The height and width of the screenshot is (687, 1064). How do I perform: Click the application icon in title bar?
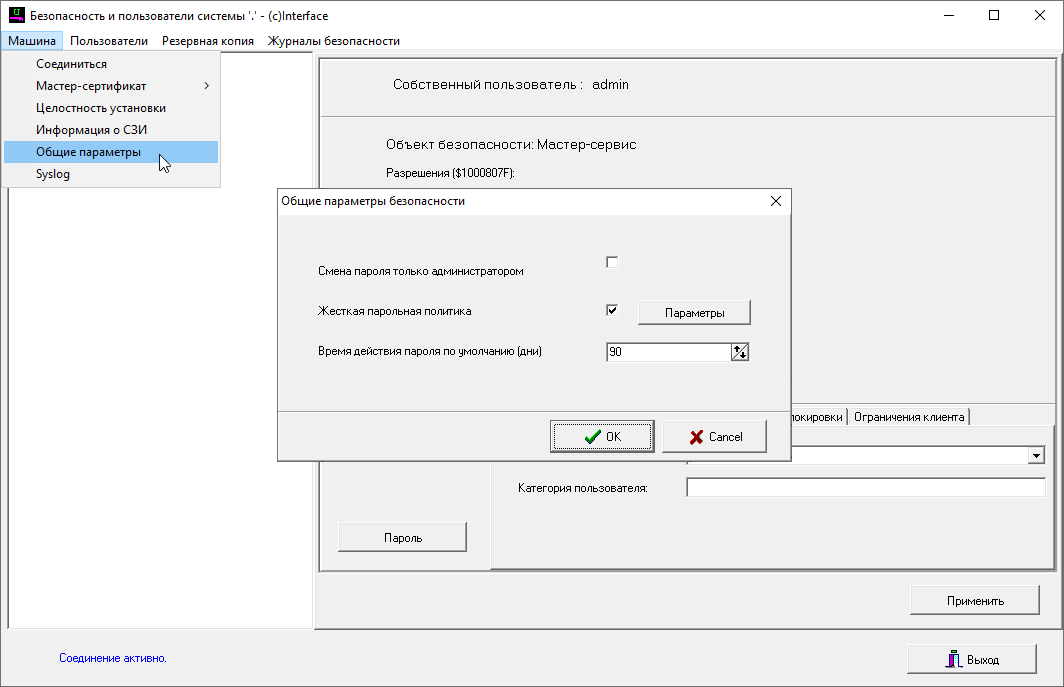pyautogui.click(x=16, y=16)
